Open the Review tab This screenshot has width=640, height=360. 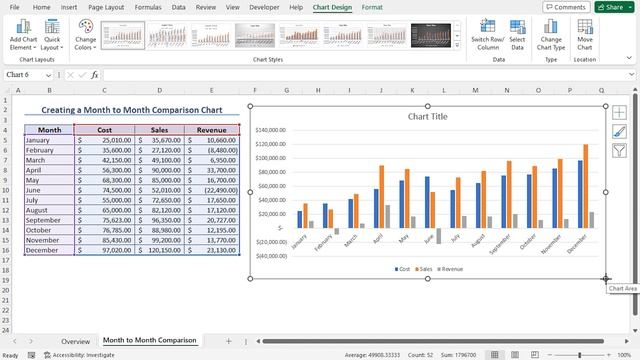click(206, 7)
